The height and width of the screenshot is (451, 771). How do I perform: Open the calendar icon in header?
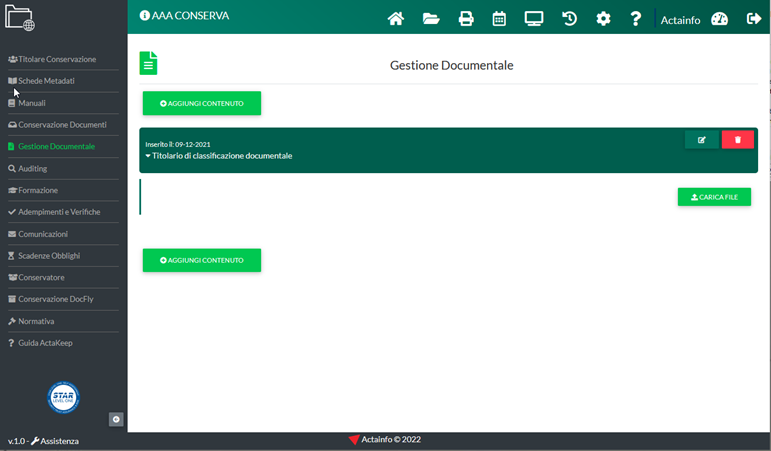pos(499,18)
